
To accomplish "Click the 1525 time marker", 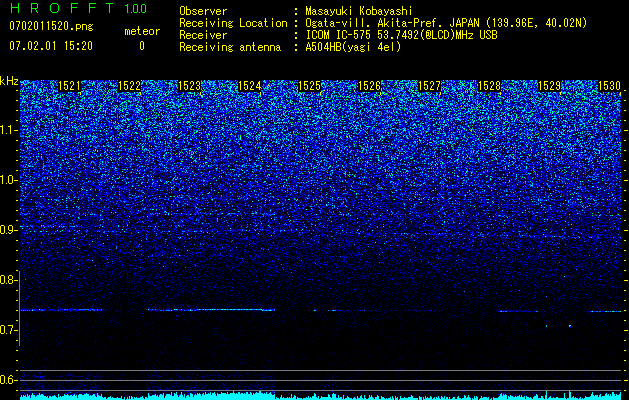I will (x=310, y=86).
